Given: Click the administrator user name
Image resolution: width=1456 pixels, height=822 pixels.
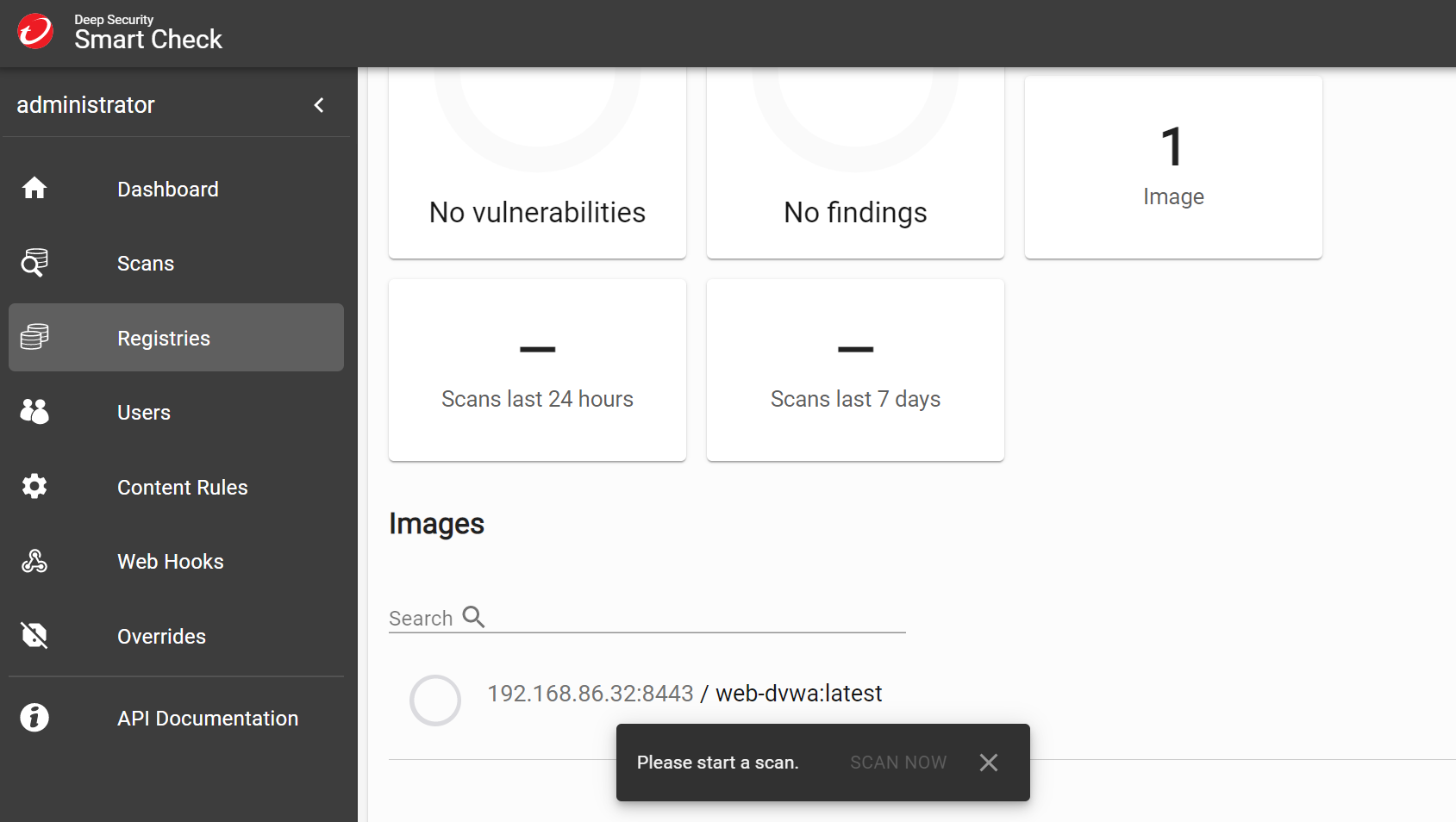Looking at the screenshot, I should [85, 105].
